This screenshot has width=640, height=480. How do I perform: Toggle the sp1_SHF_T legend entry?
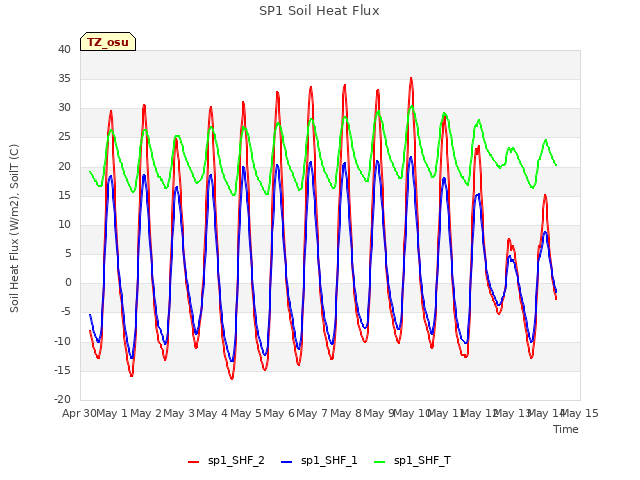coord(412,461)
